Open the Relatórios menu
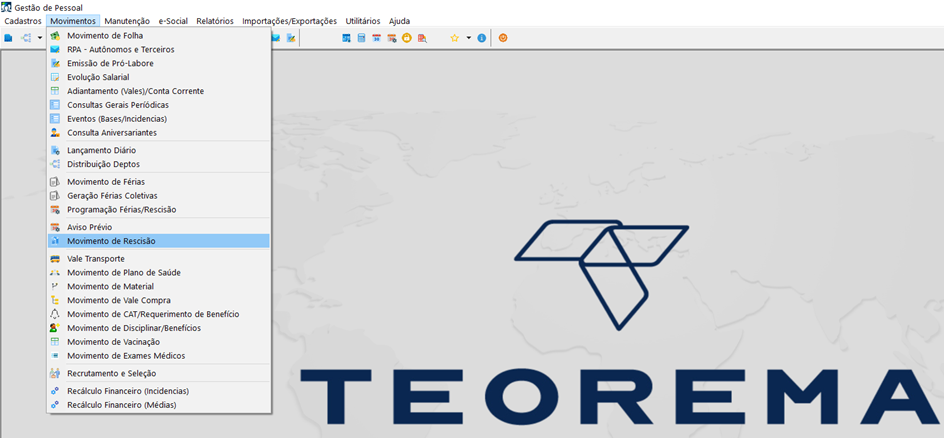 coord(215,20)
